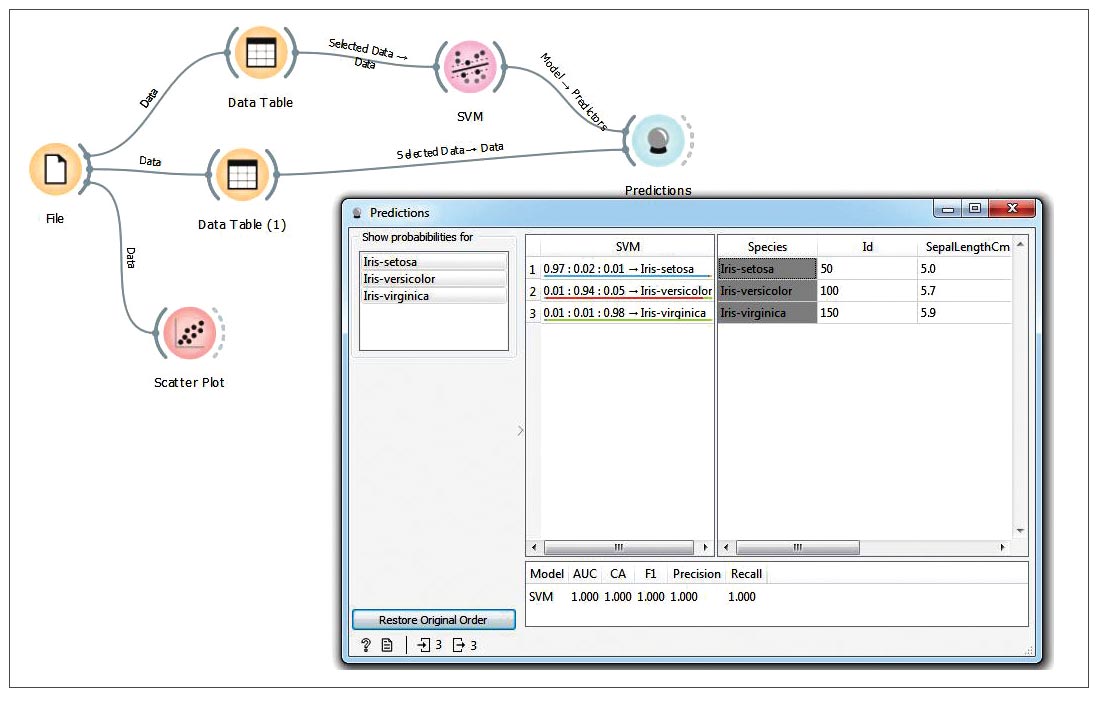Click the Id column header
Screen dimensions: 1107x704
click(x=867, y=246)
